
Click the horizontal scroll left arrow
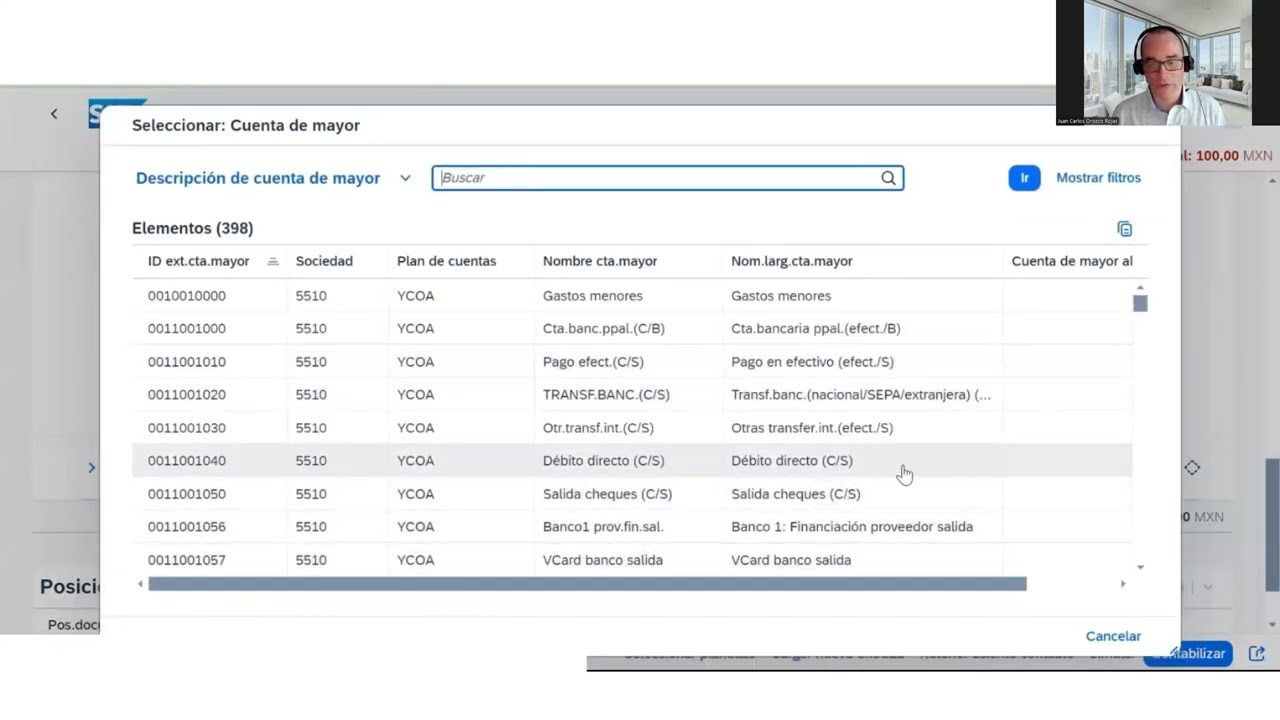(x=140, y=584)
